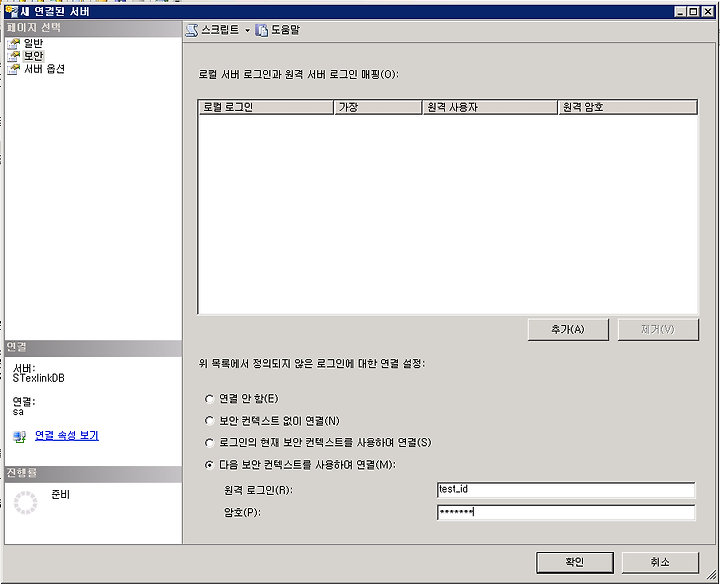Viewport: 720px width, 584px height.
Task: Click the STexlinkDB server name text
Action: (39, 379)
